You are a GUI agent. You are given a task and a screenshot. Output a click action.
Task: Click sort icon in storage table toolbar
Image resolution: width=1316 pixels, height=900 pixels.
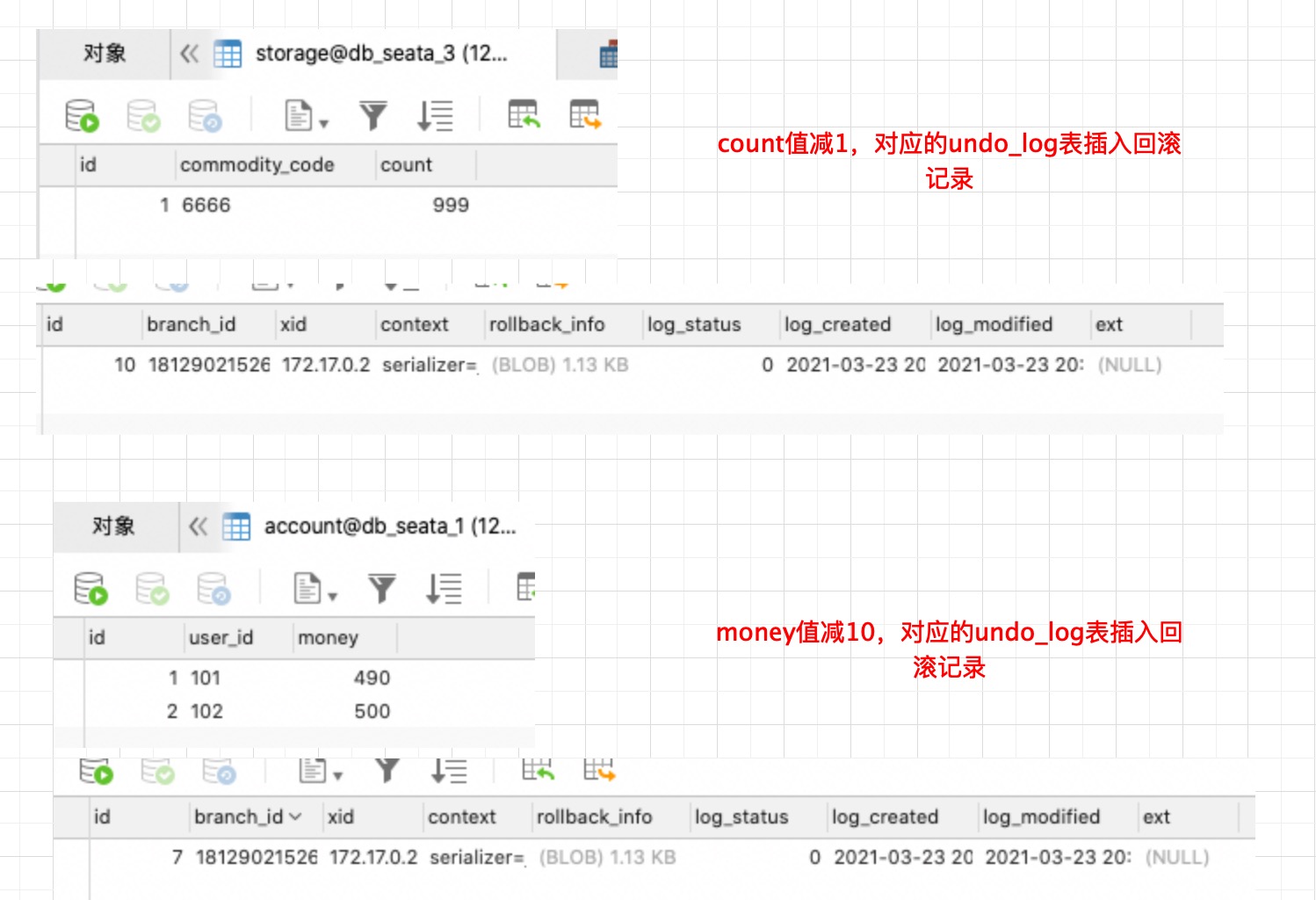[x=435, y=116]
